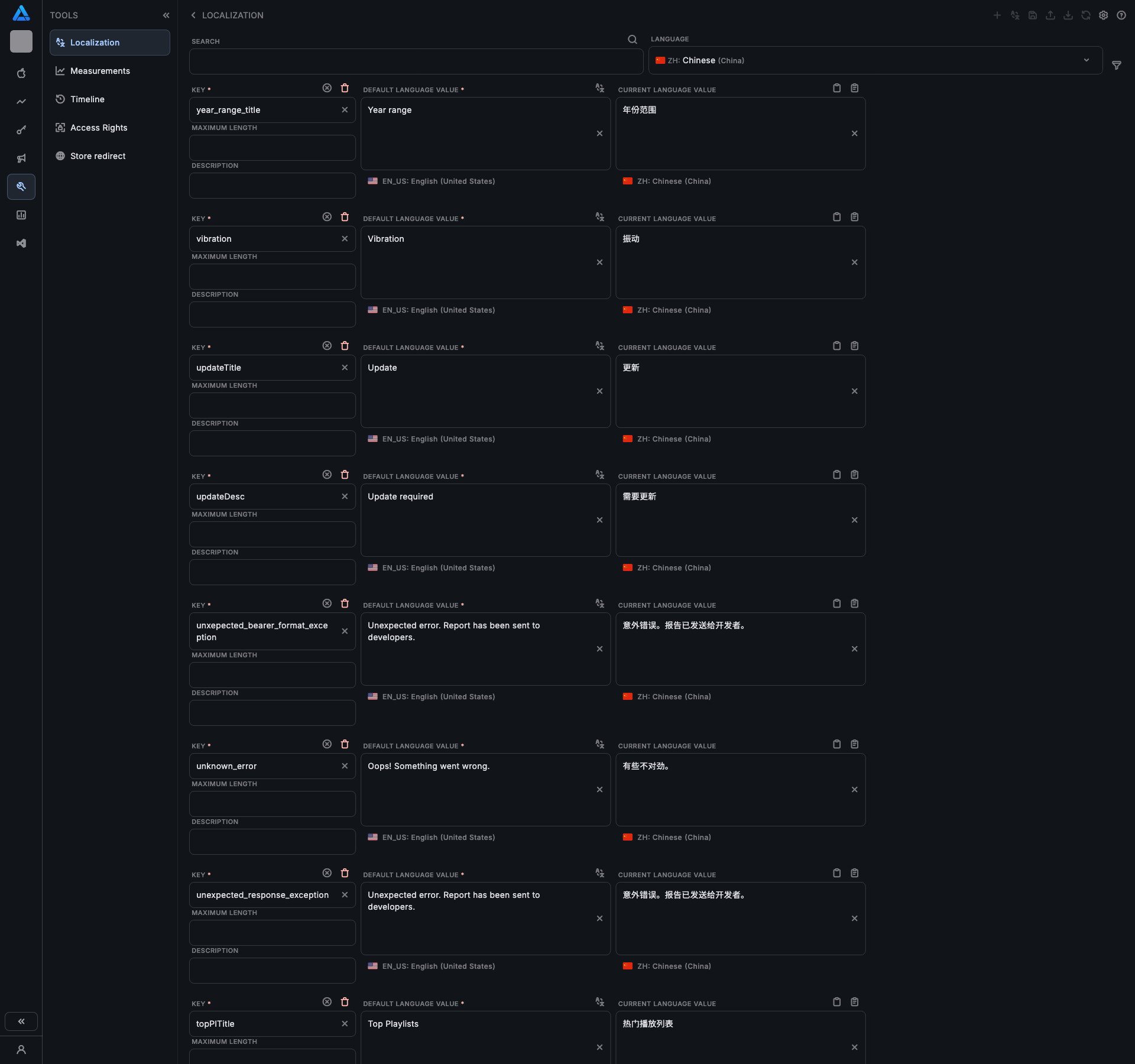Open Measurements in Tools menu

pyautogui.click(x=100, y=71)
